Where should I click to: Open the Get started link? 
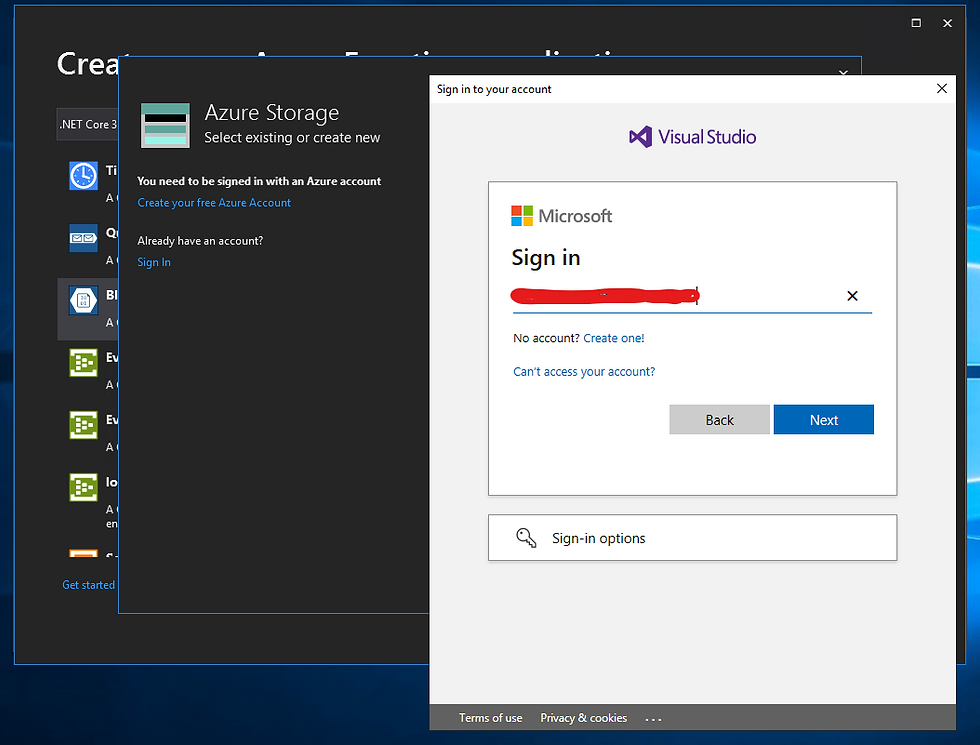88,585
